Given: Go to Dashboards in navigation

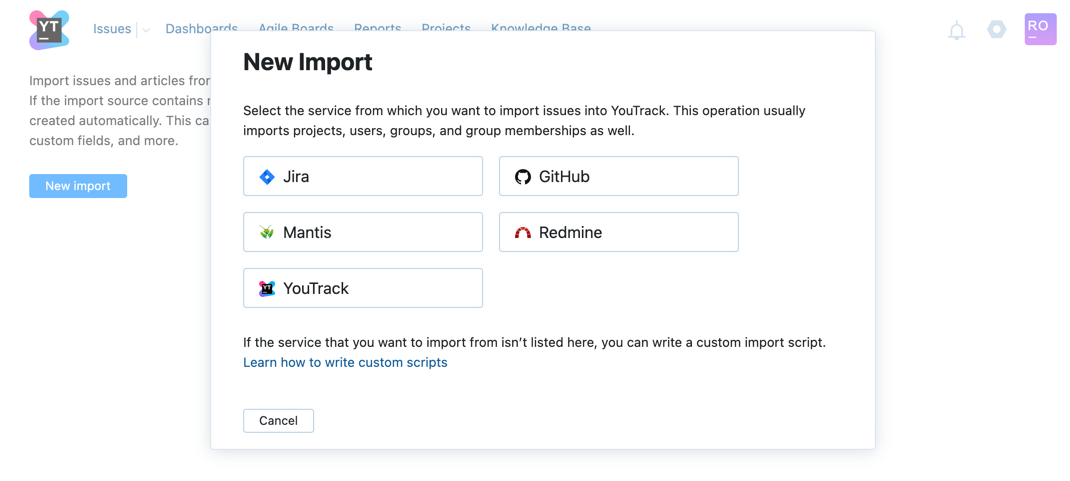Looking at the screenshot, I should 202,28.
